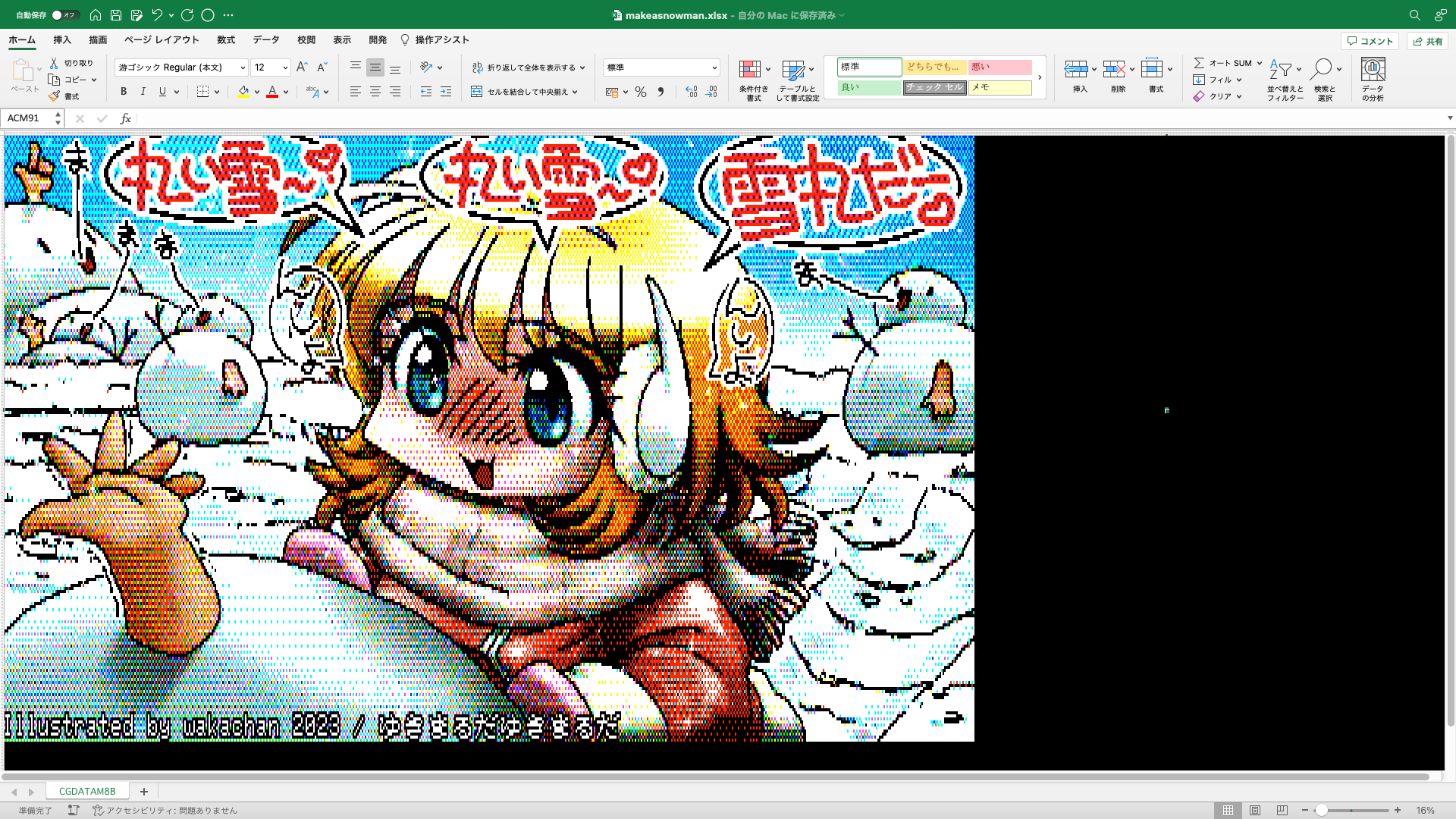This screenshot has width=1456, height=819.
Task: Open the データ tab
Action: pyautogui.click(x=266, y=40)
